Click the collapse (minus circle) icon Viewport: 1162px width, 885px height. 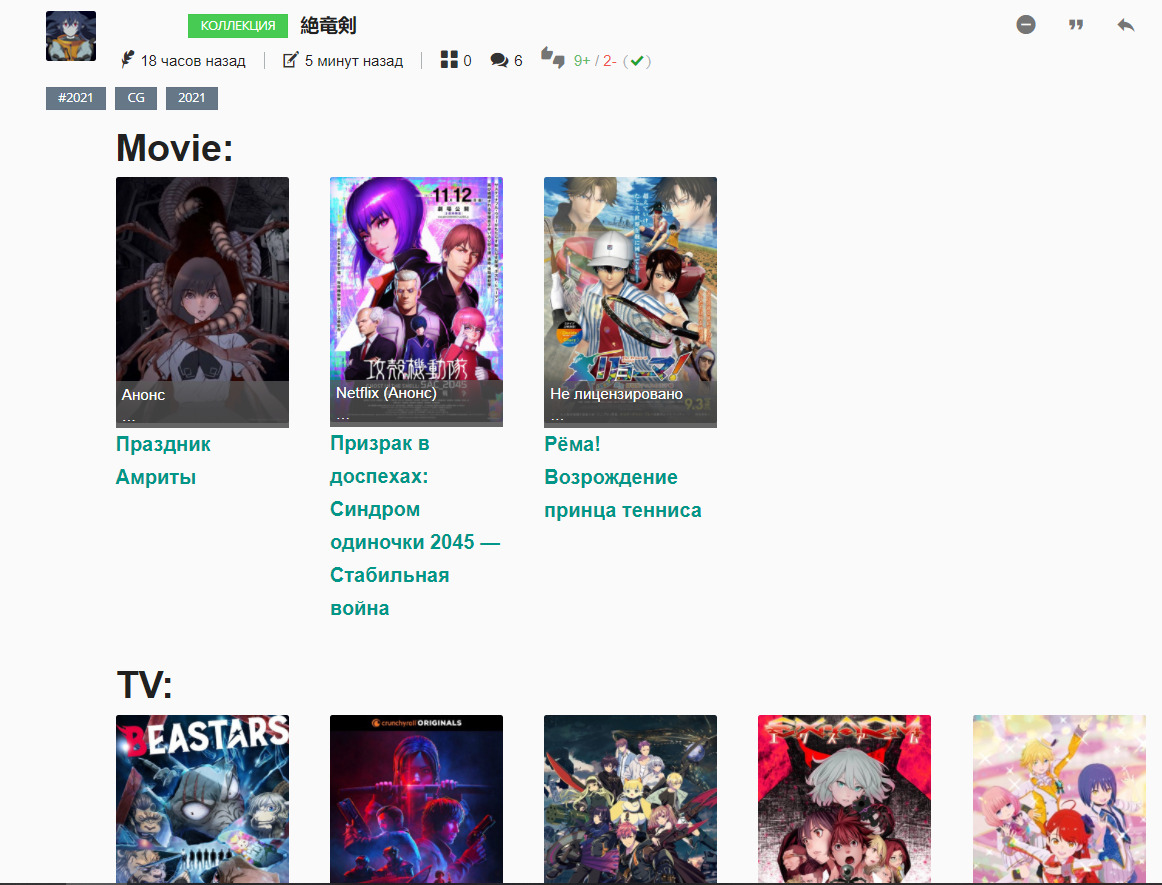pos(1026,25)
